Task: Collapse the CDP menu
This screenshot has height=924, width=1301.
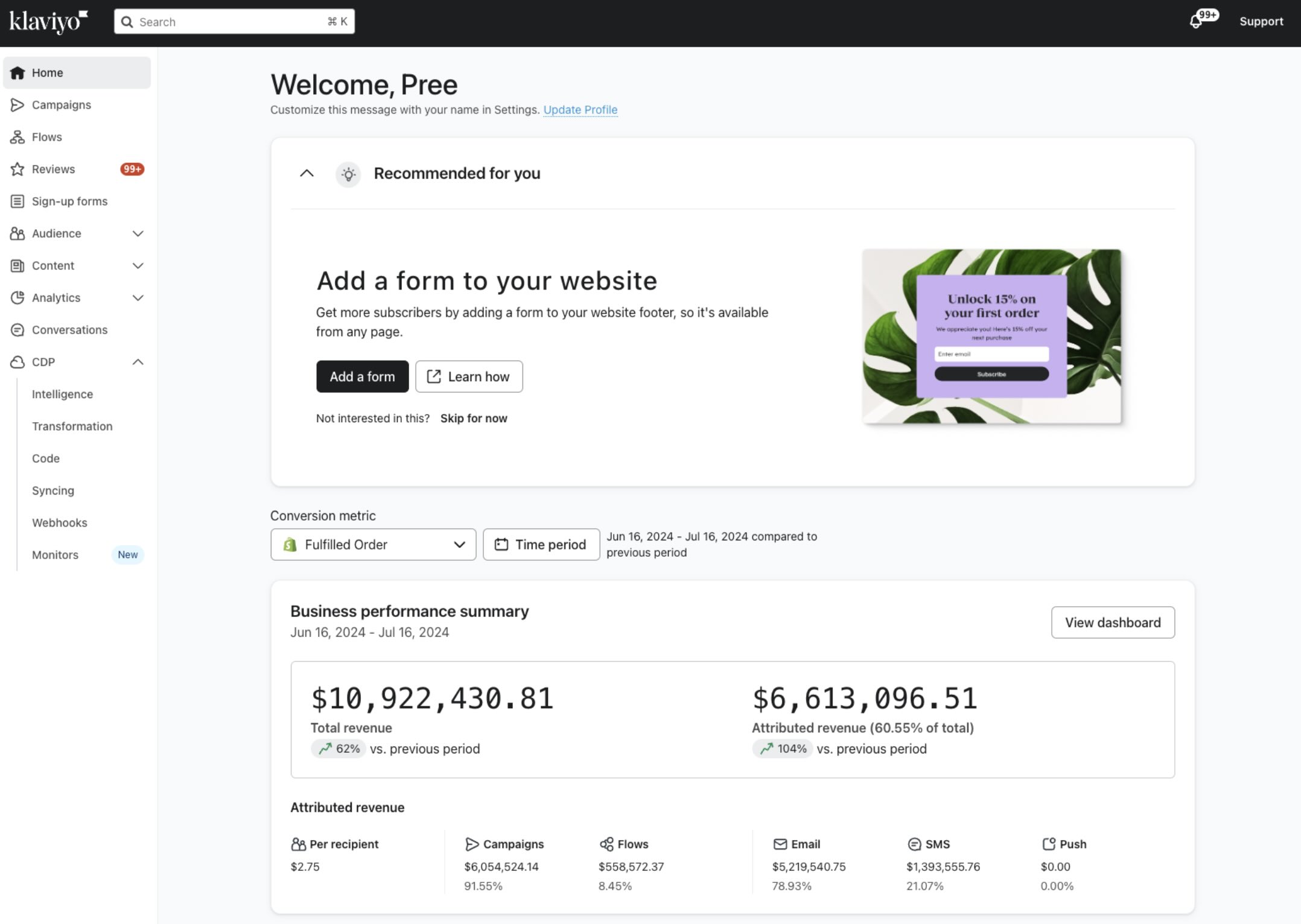Action: [138, 362]
